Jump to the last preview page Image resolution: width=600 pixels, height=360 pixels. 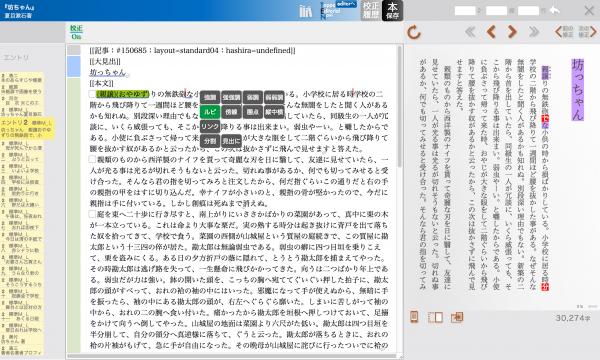(533, 32)
